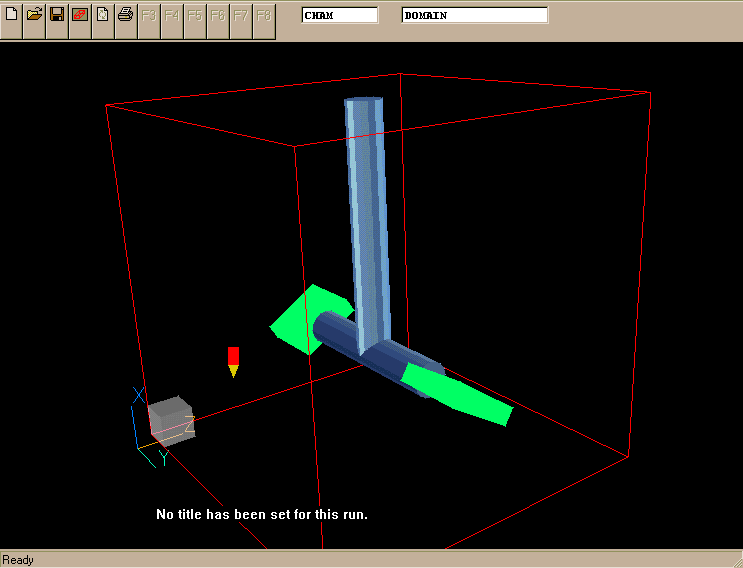Screen dimensions: 743x568
Task: Print using the printer icon
Action: (x=125, y=15)
